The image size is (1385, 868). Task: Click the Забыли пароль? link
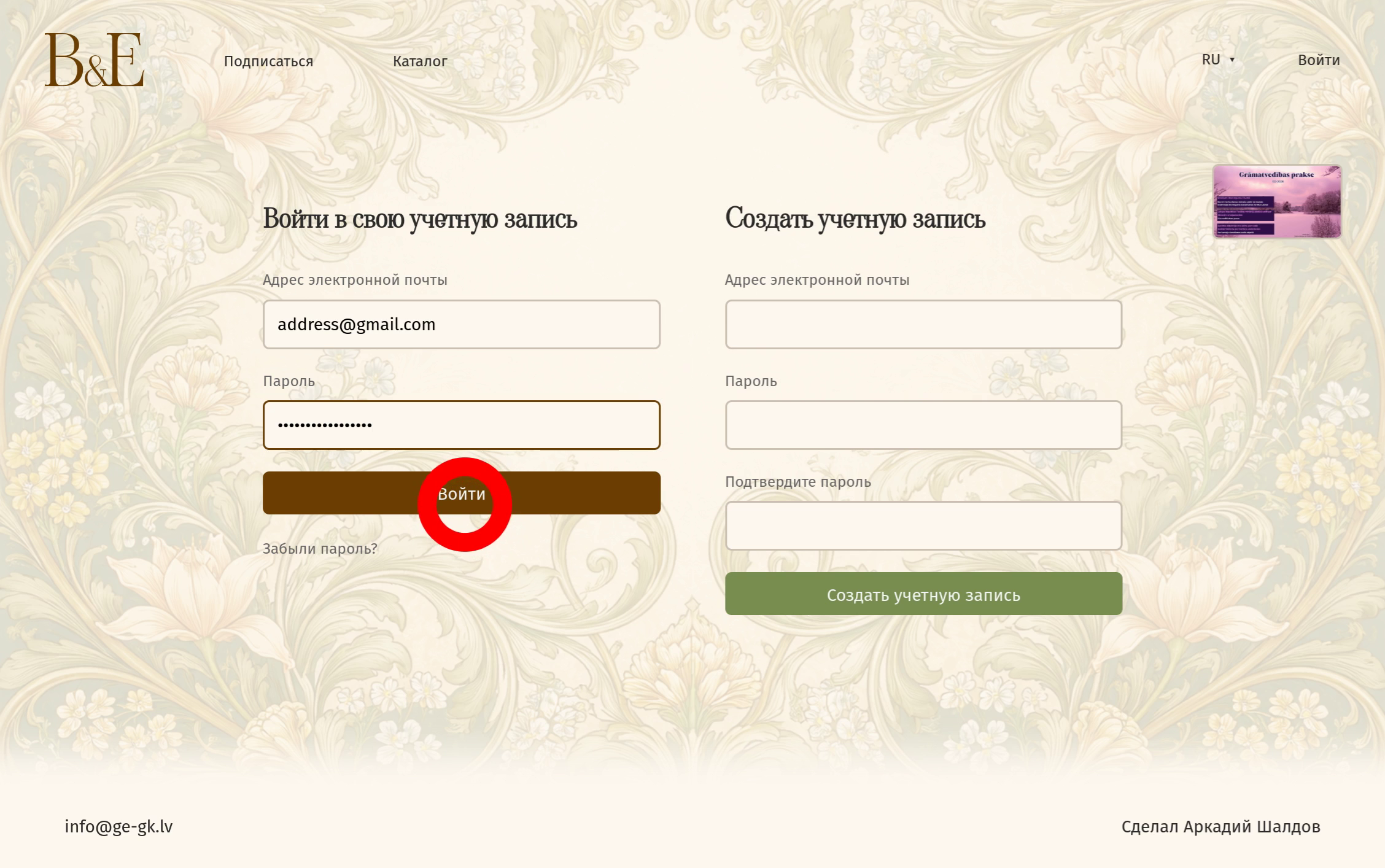pyautogui.click(x=320, y=549)
